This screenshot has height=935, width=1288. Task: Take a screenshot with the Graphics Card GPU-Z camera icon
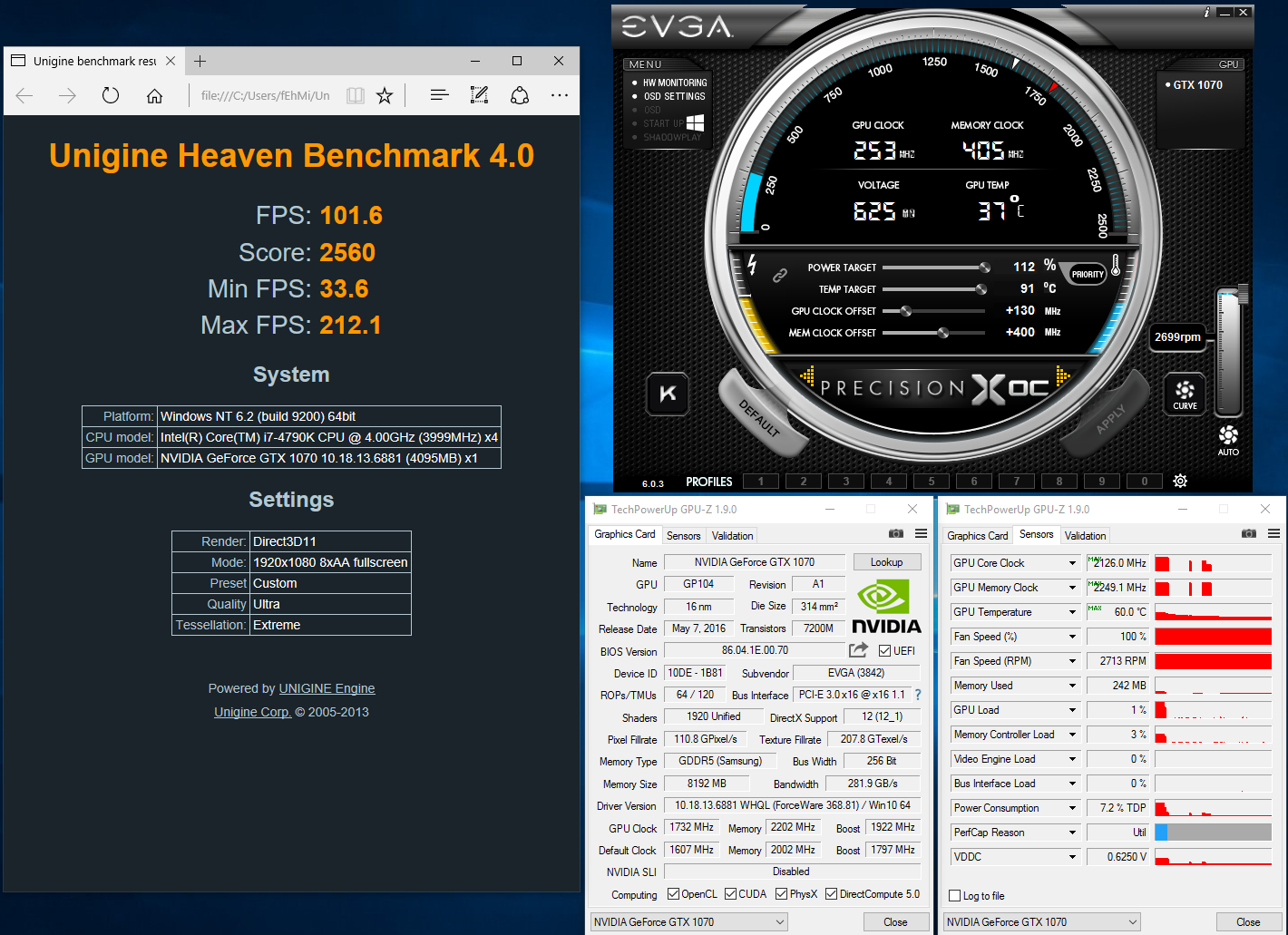(896, 533)
